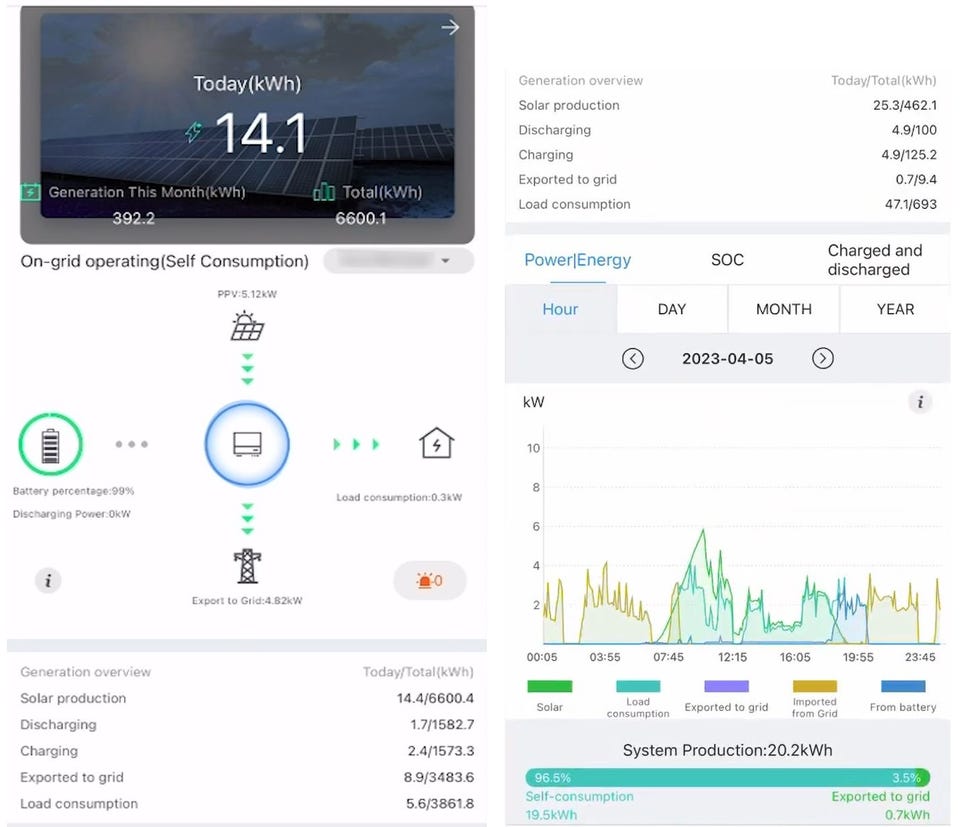Select Exported to grid value 8.9/3483.6
The width and height of the screenshot is (960, 827).
point(438,777)
